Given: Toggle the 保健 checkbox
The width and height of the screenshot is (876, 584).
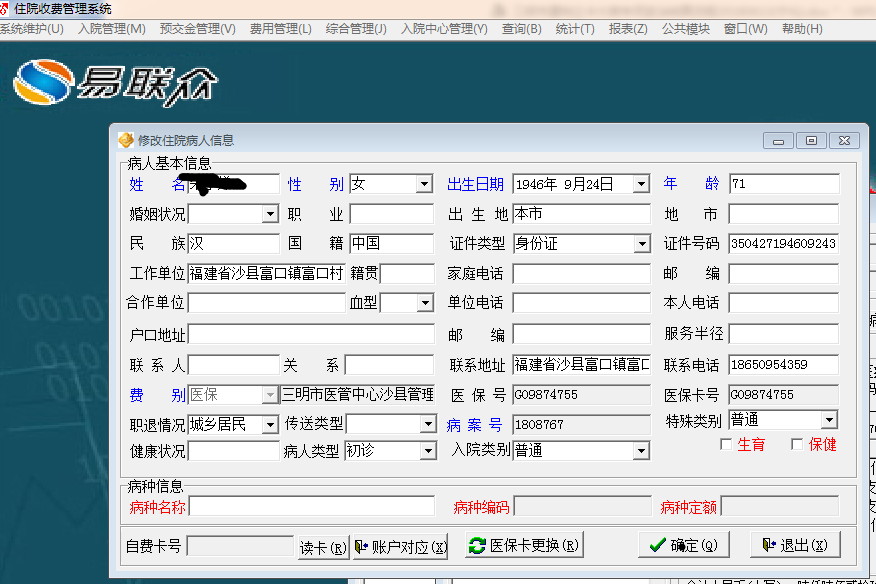Looking at the screenshot, I should pyautogui.click(x=797, y=444).
